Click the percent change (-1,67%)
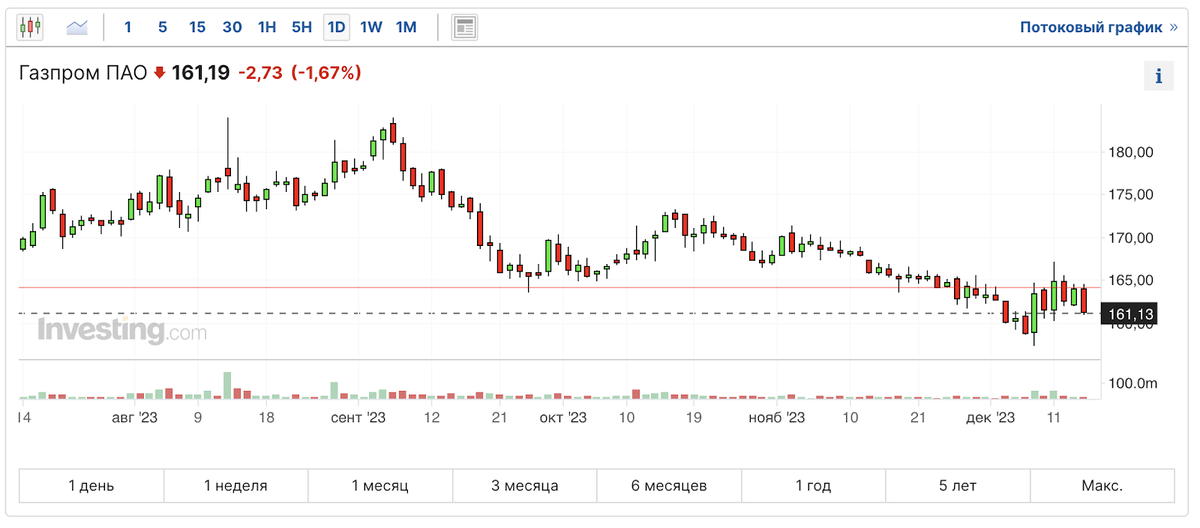The height and width of the screenshot is (528, 1200). (326, 73)
